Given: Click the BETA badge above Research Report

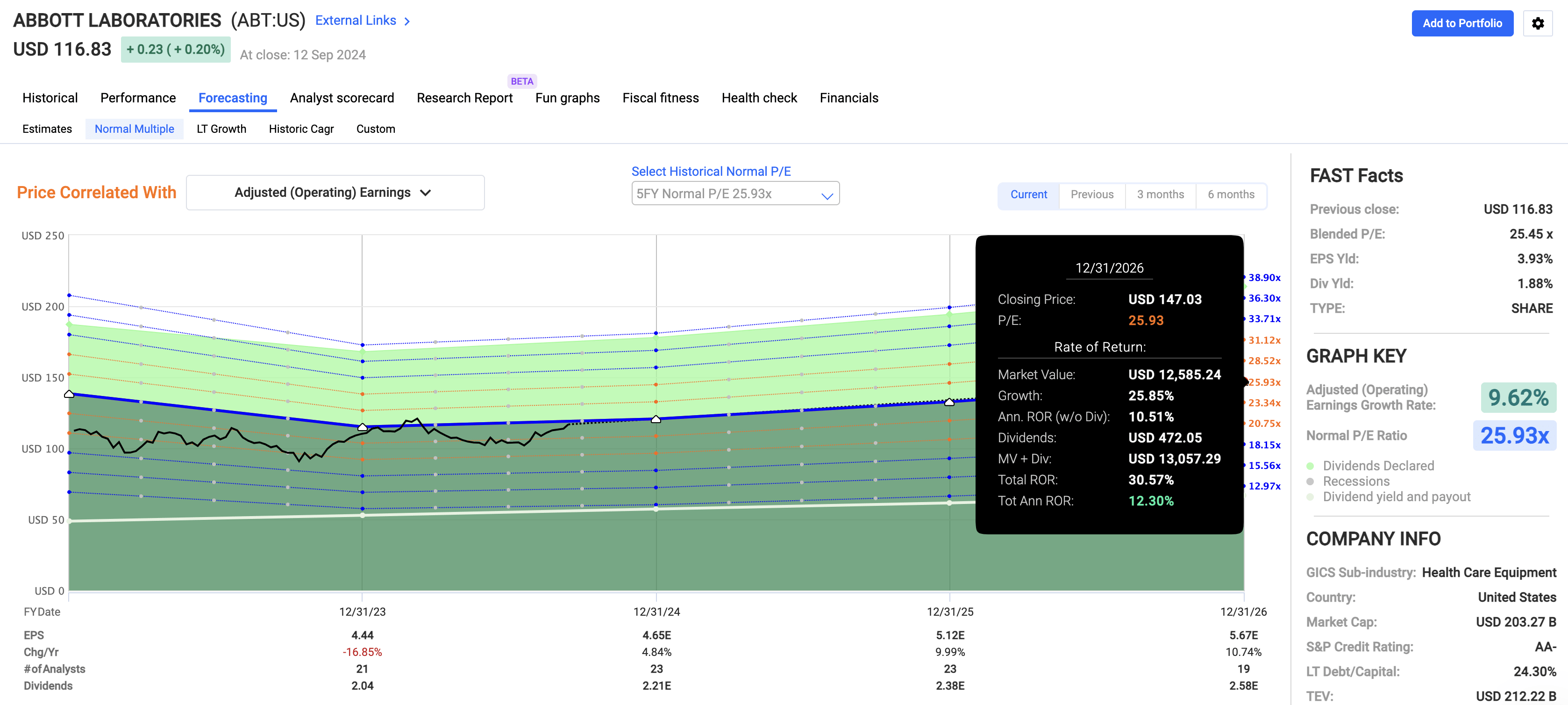Looking at the screenshot, I should tap(521, 81).
